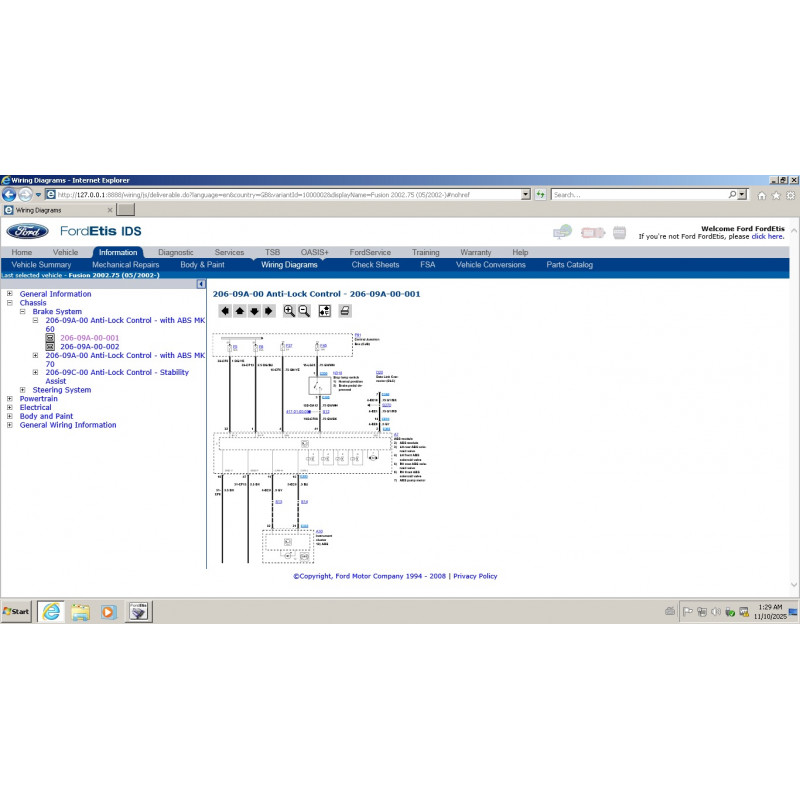Print the wiring diagram
The image size is (800, 800).
(x=345, y=311)
